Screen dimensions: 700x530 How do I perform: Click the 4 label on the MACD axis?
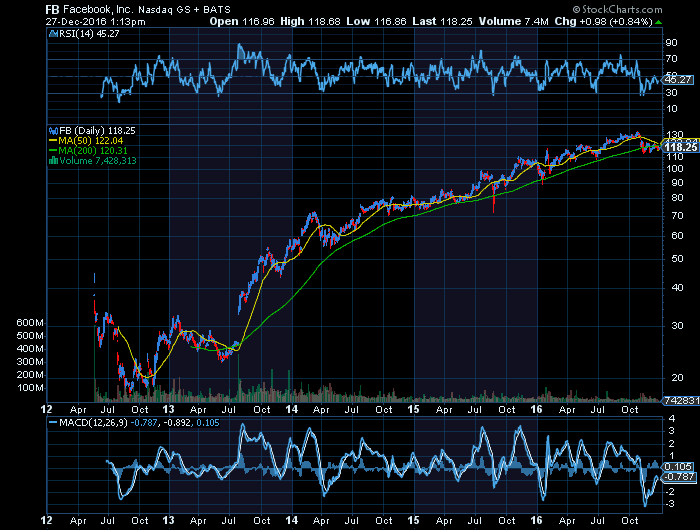[x=671, y=419]
